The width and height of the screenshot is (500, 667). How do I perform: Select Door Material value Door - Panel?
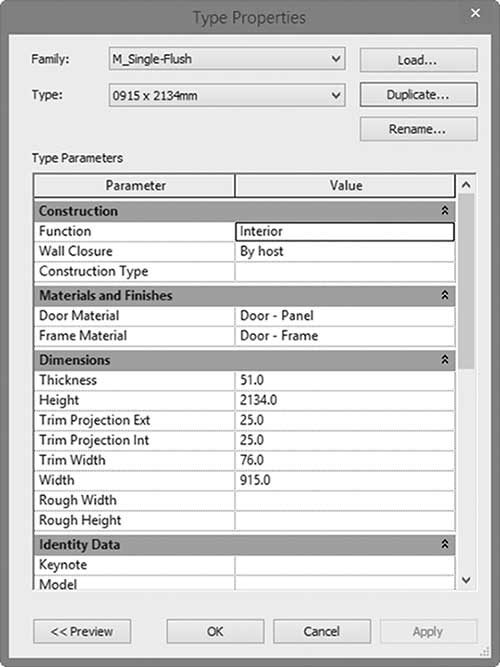pyautogui.click(x=345, y=316)
